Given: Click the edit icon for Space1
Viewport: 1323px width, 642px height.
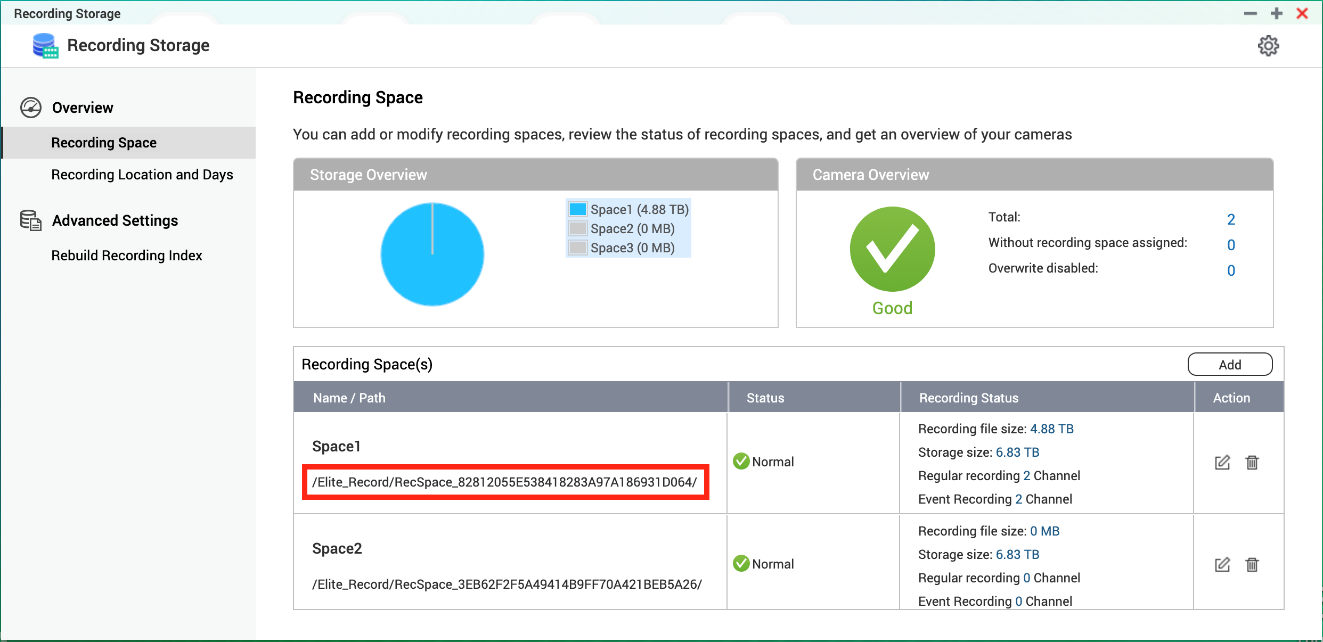Looking at the screenshot, I should tap(1222, 462).
